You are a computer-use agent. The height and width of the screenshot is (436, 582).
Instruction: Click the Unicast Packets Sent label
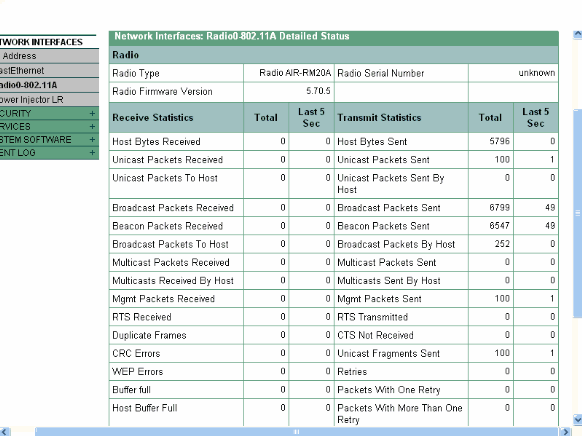(383, 160)
